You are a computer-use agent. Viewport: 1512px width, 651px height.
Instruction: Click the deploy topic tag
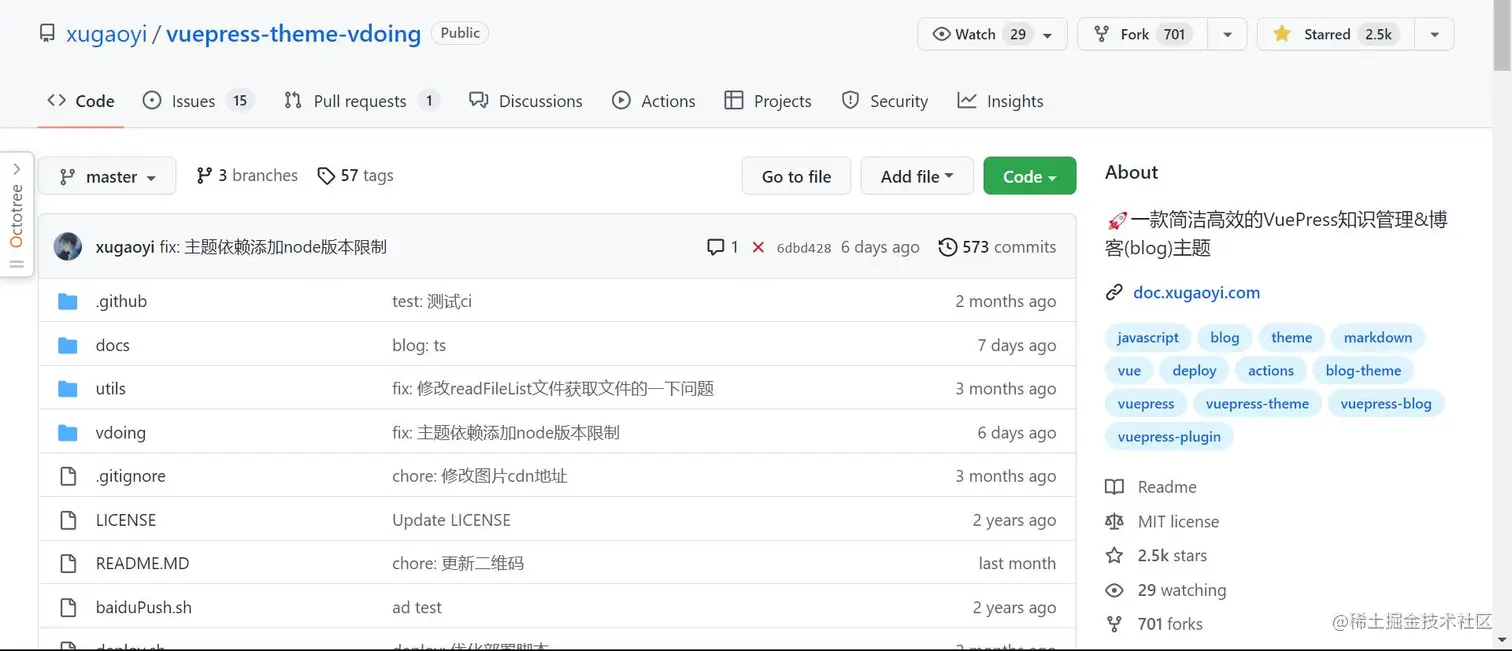point(1194,371)
